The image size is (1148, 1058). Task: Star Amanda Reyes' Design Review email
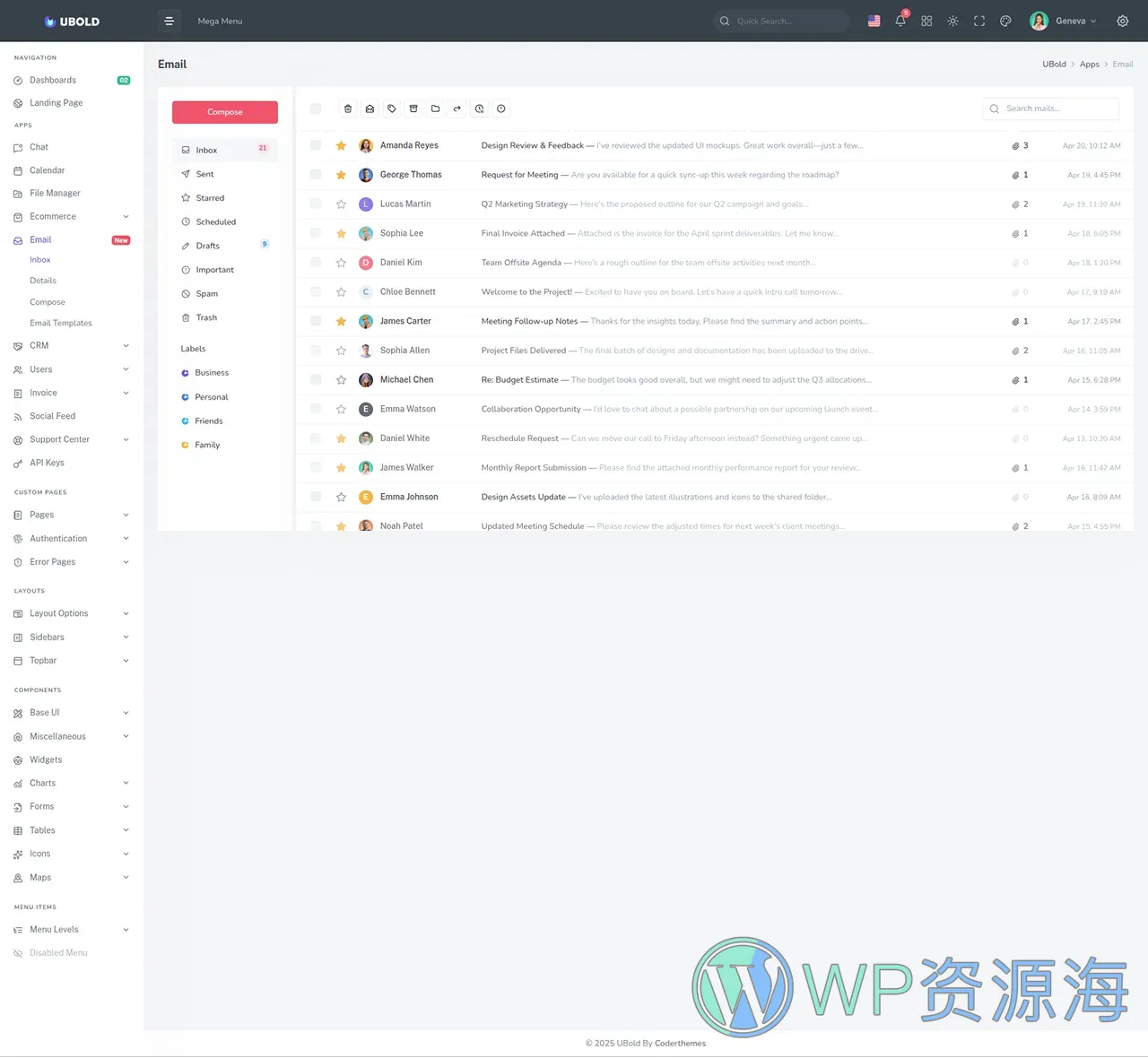pyautogui.click(x=341, y=145)
